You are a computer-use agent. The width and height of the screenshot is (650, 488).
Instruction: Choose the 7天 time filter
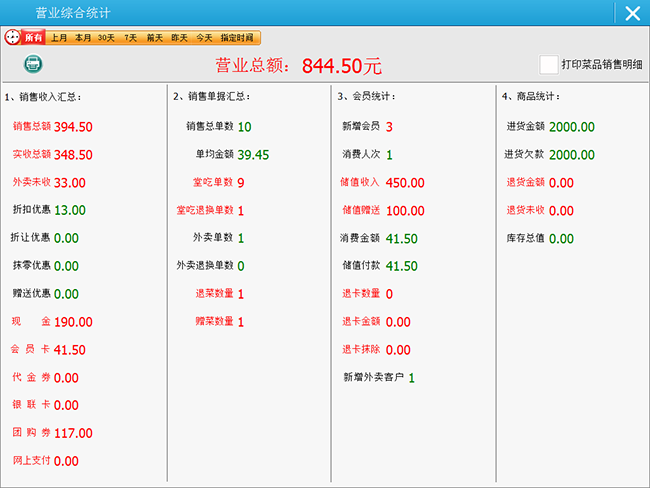(x=130, y=37)
